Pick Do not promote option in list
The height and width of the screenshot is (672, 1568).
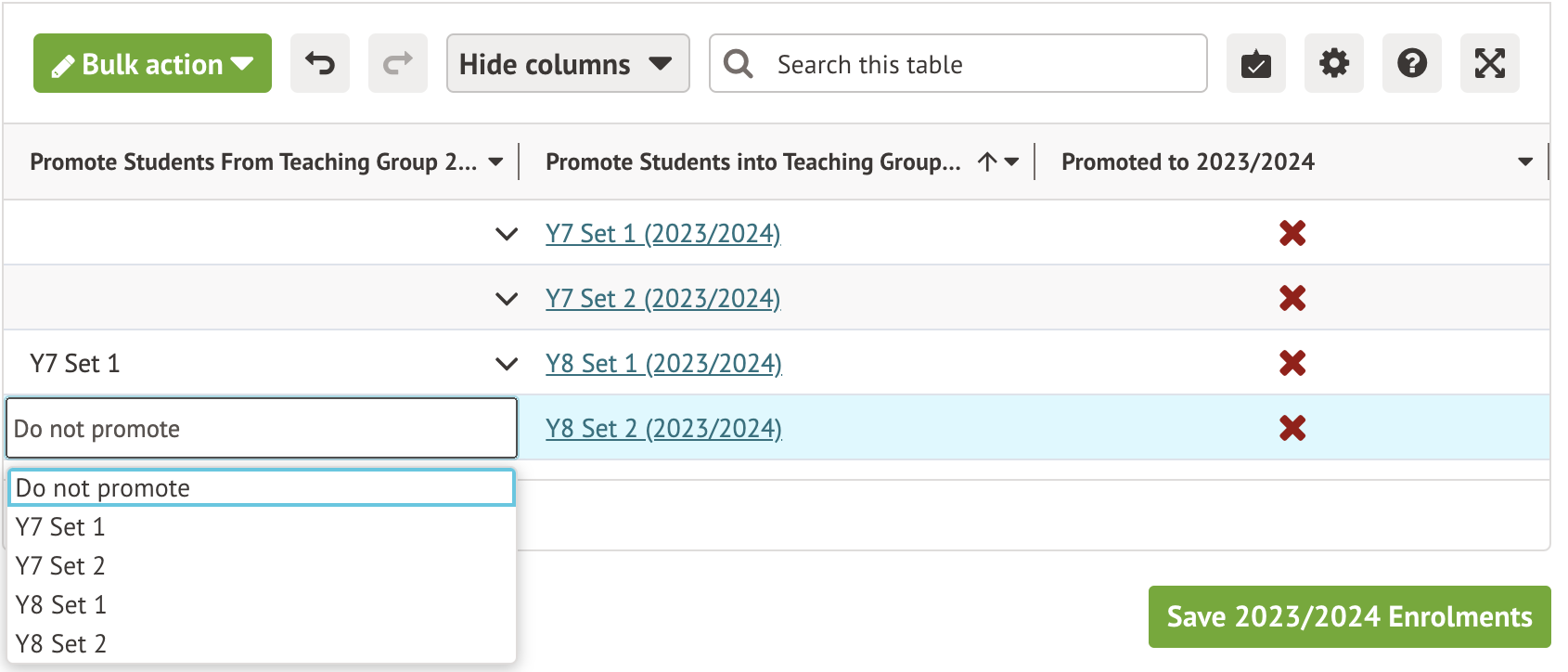tap(103, 488)
